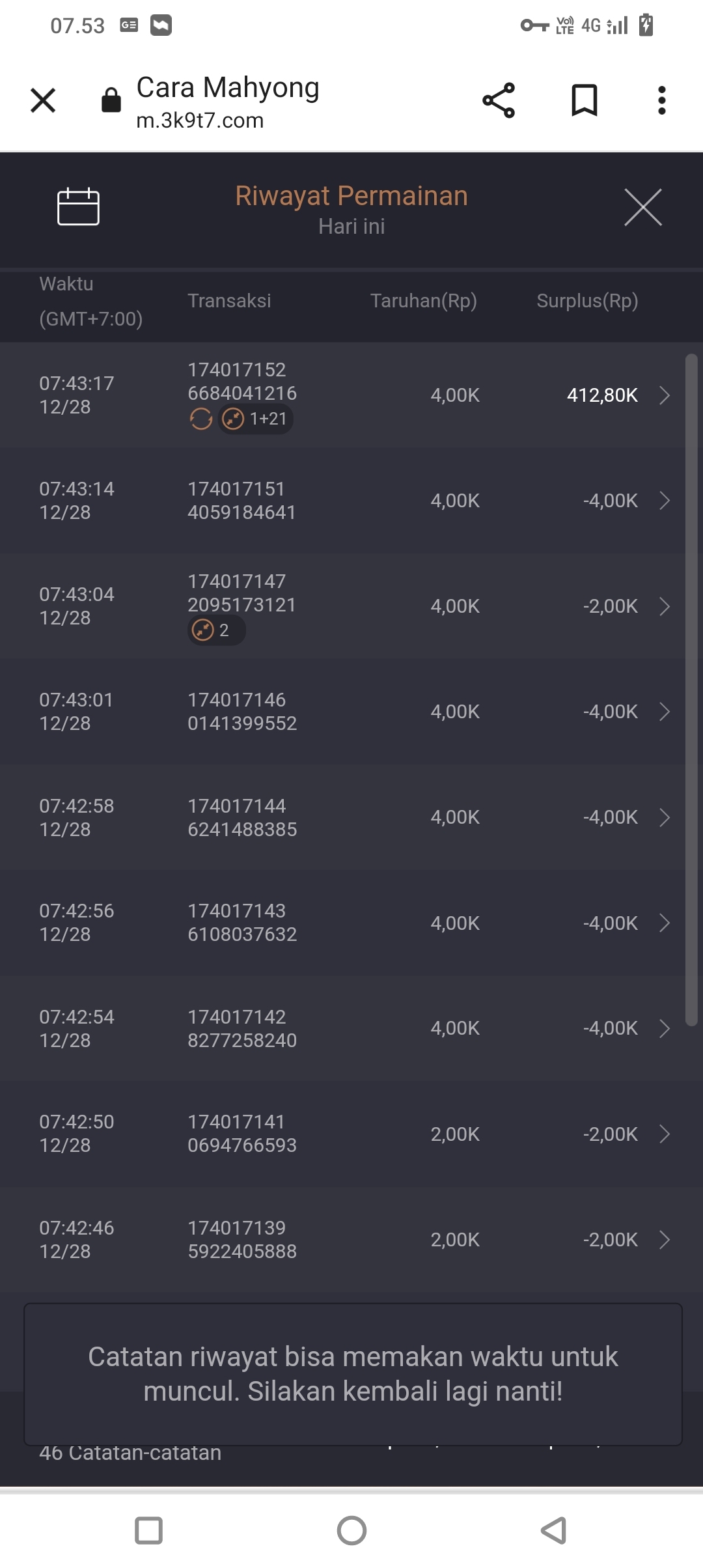Tap the lock icon beside the site URL
Viewport: 703px width, 1568px height.
[x=111, y=101]
